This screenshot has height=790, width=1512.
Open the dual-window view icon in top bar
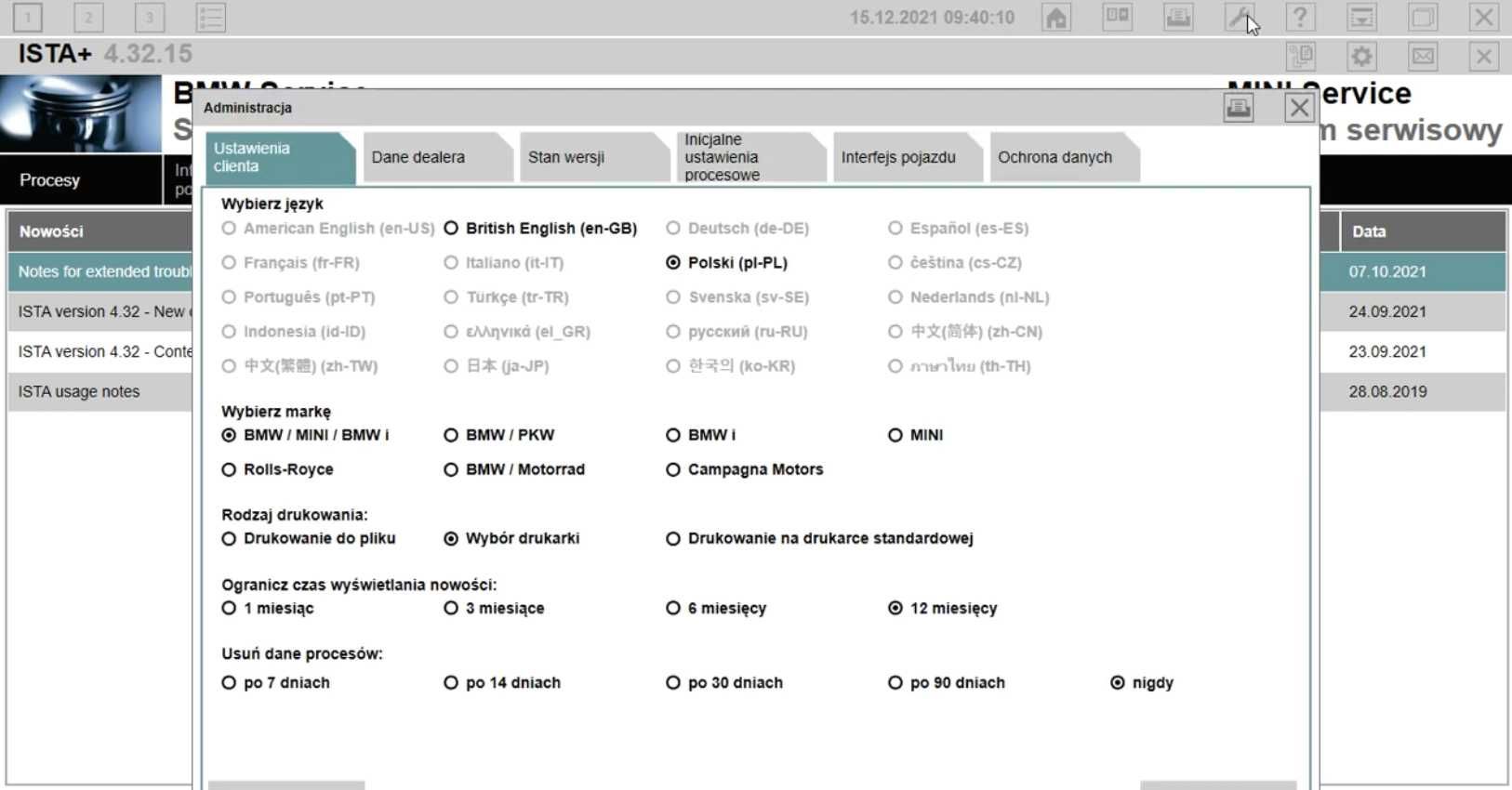click(1117, 17)
